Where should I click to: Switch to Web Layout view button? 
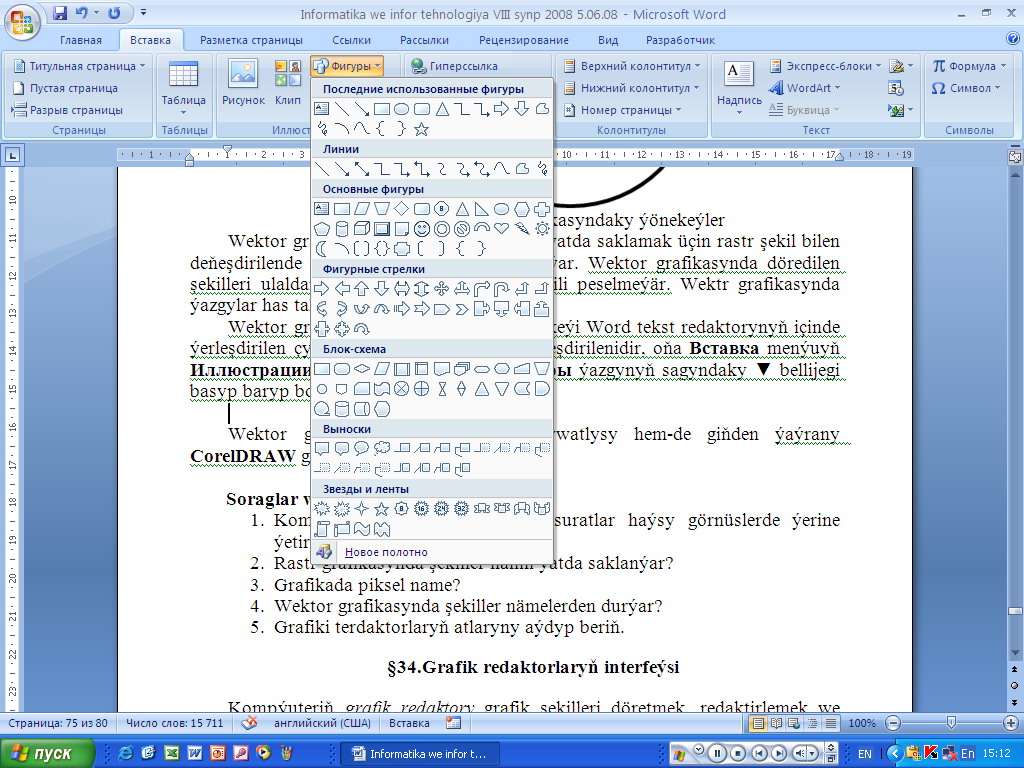(794, 723)
